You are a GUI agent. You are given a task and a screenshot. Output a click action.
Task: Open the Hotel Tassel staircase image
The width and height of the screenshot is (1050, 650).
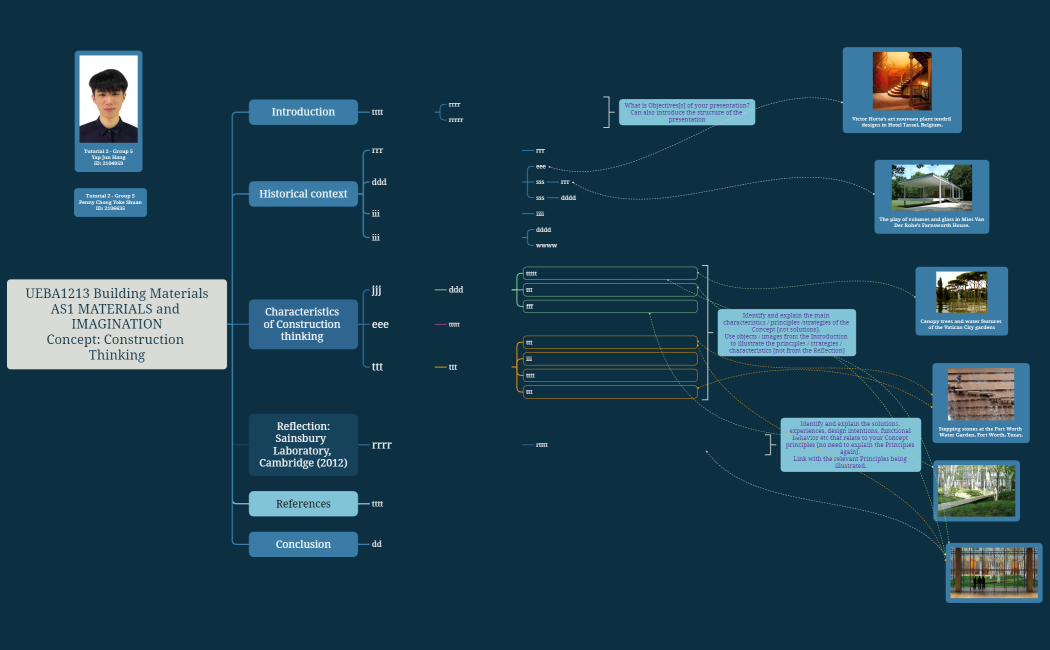point(901,82)
